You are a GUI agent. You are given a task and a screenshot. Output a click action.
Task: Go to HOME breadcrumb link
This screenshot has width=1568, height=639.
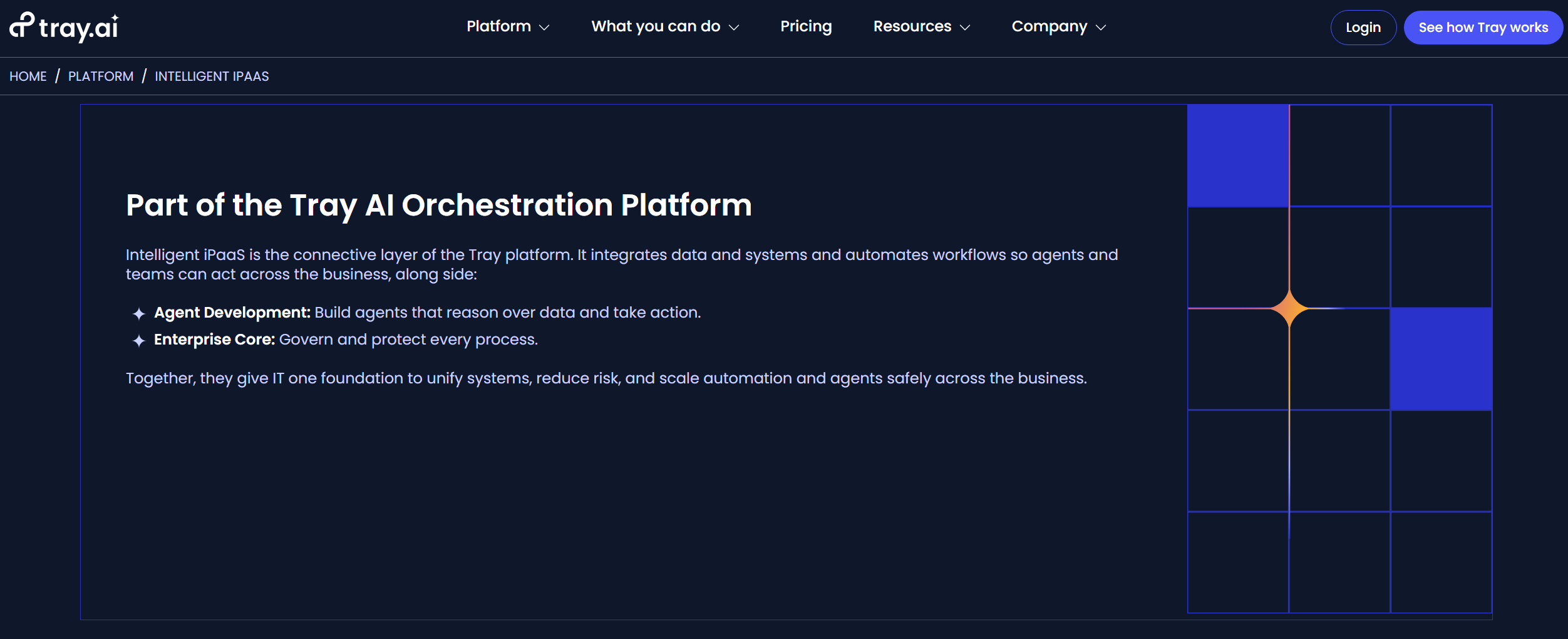coord(28,76)
